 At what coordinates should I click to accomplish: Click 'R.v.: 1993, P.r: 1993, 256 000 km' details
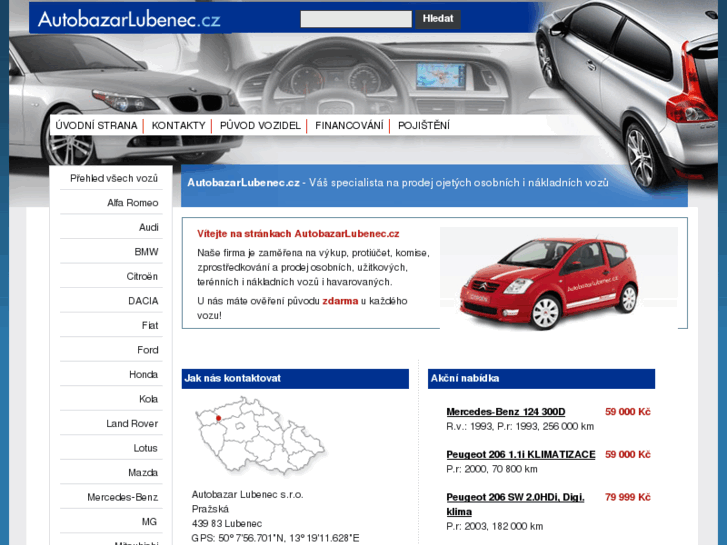coord(520,426)
